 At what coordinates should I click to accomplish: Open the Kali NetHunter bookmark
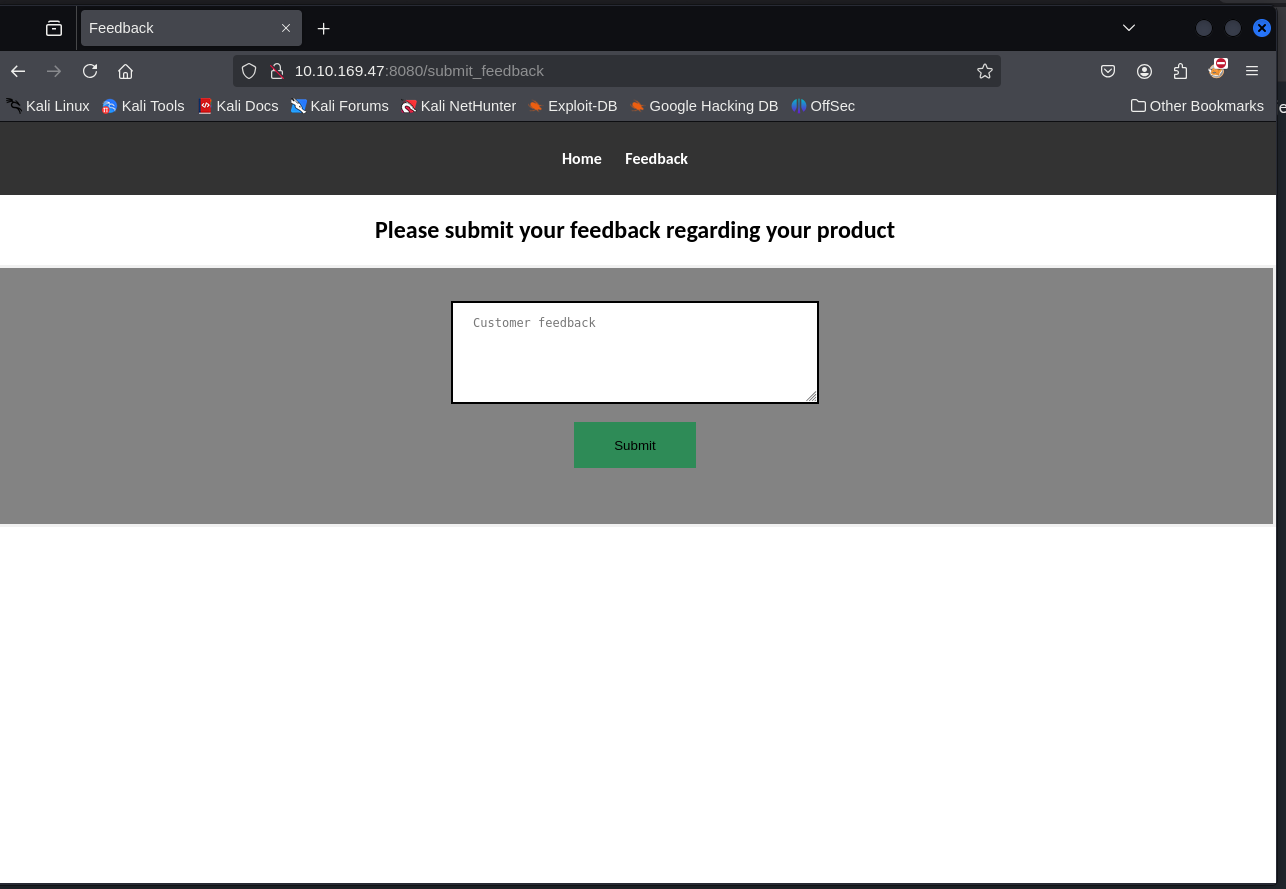(x=458, y=106)
